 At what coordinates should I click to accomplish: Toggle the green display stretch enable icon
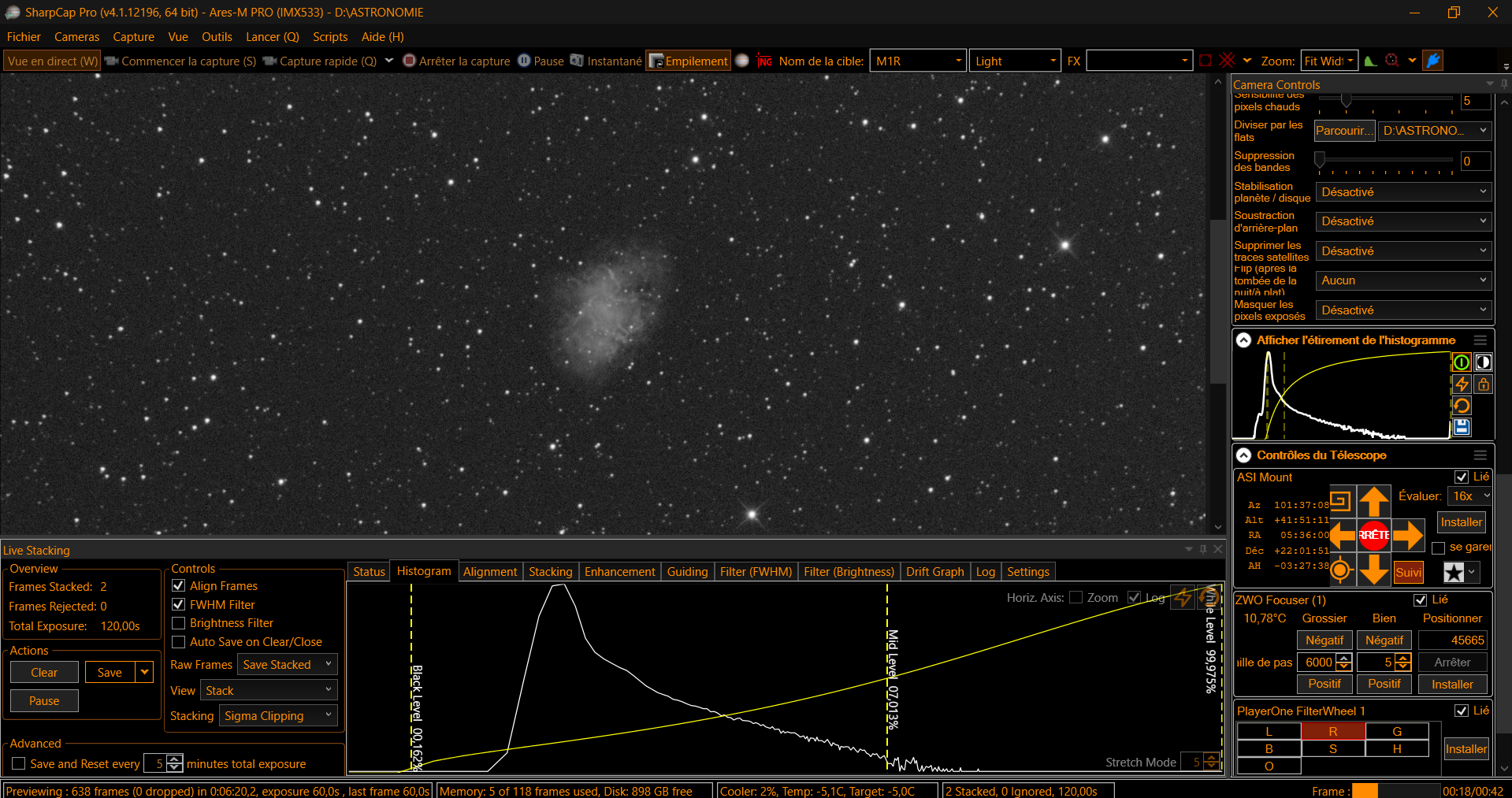tap(1462, 362)
